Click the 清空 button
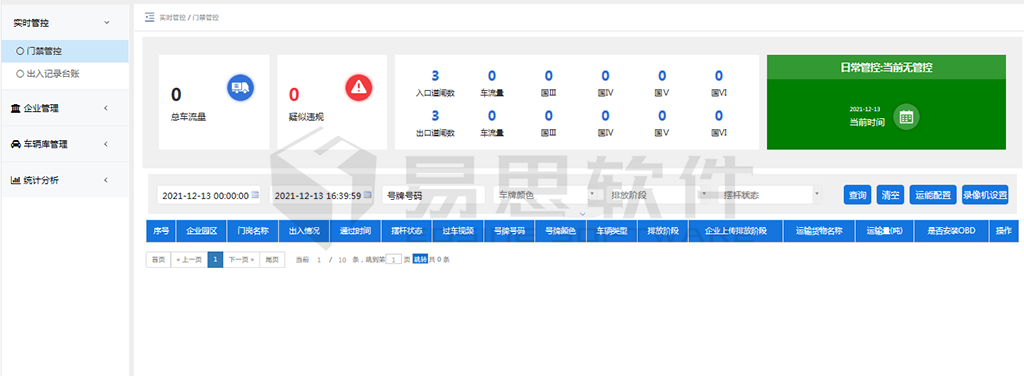Image resolution: width=1024 pixels, height=376 pixels. 890,195
